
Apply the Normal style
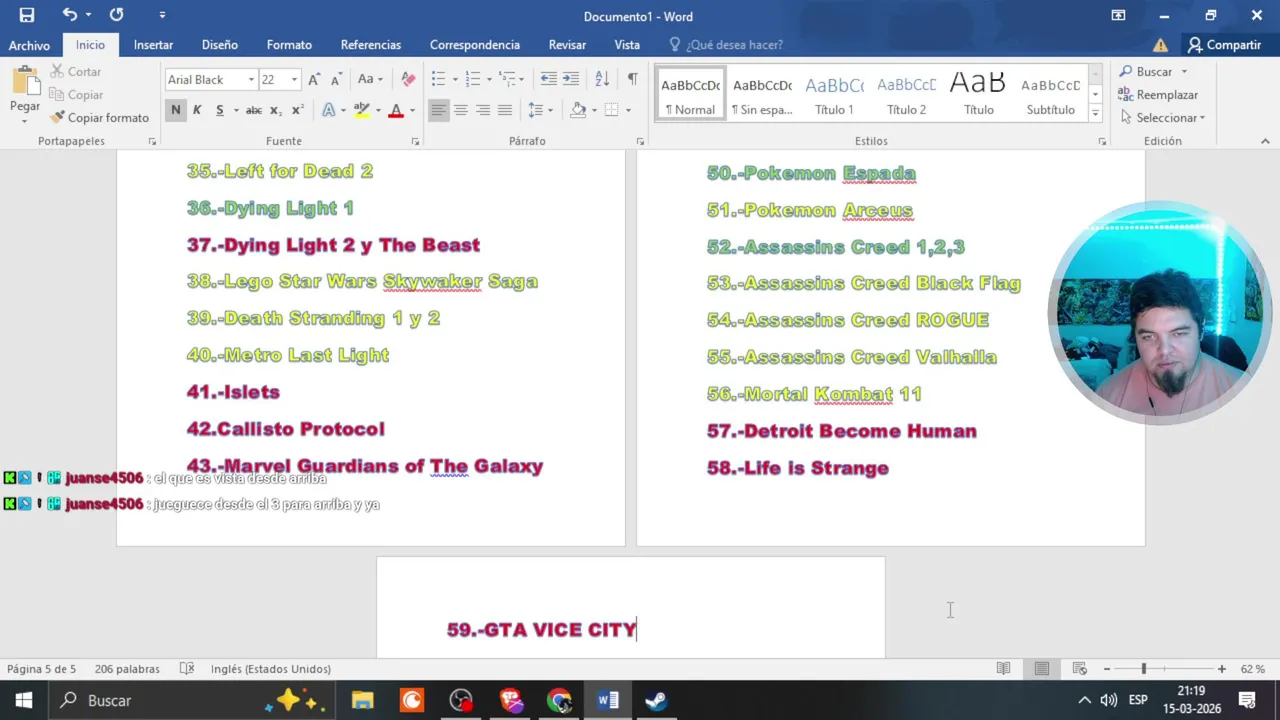coord(690,94)
